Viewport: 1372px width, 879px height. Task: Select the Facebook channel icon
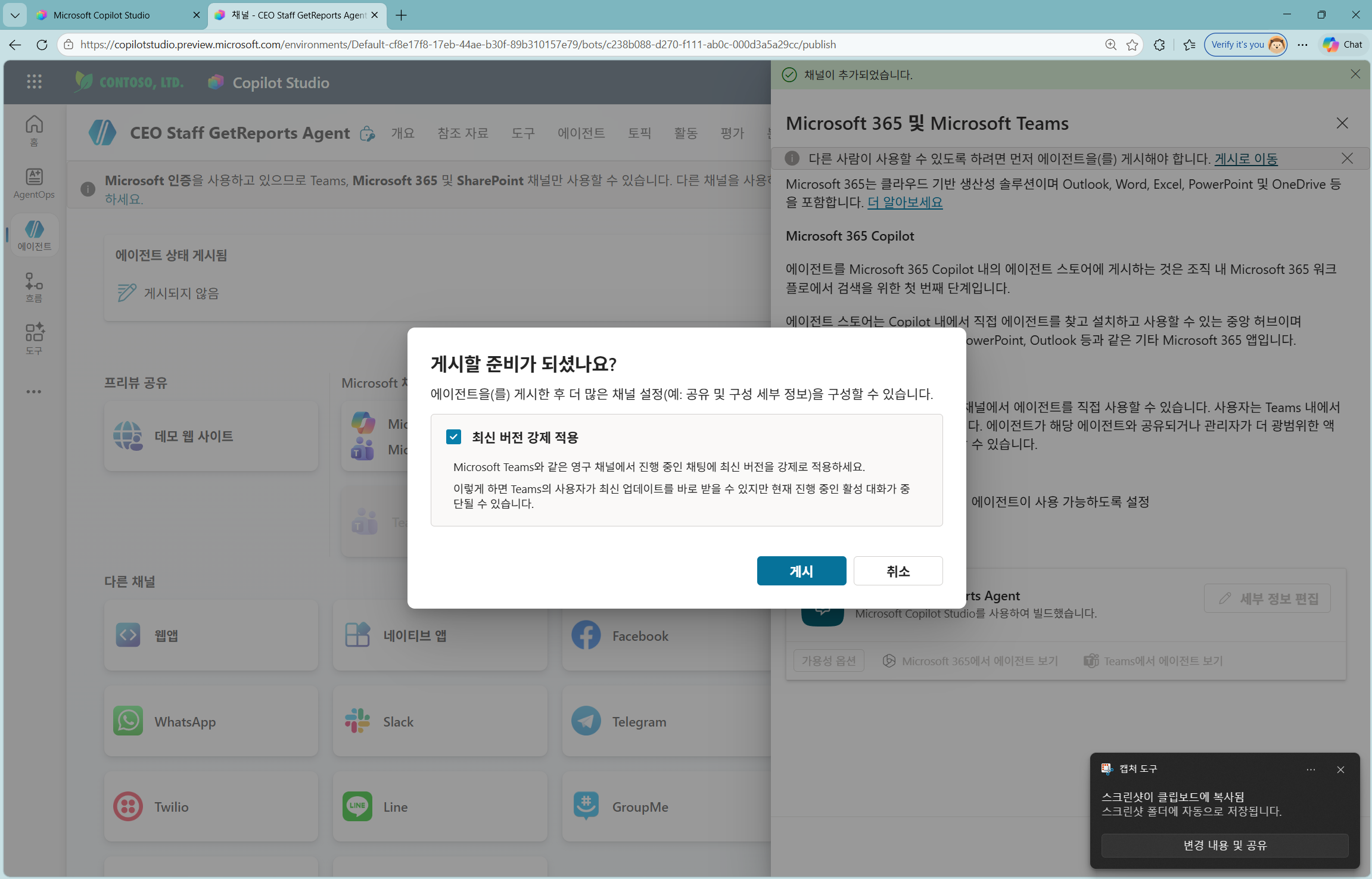coord(586,635)
